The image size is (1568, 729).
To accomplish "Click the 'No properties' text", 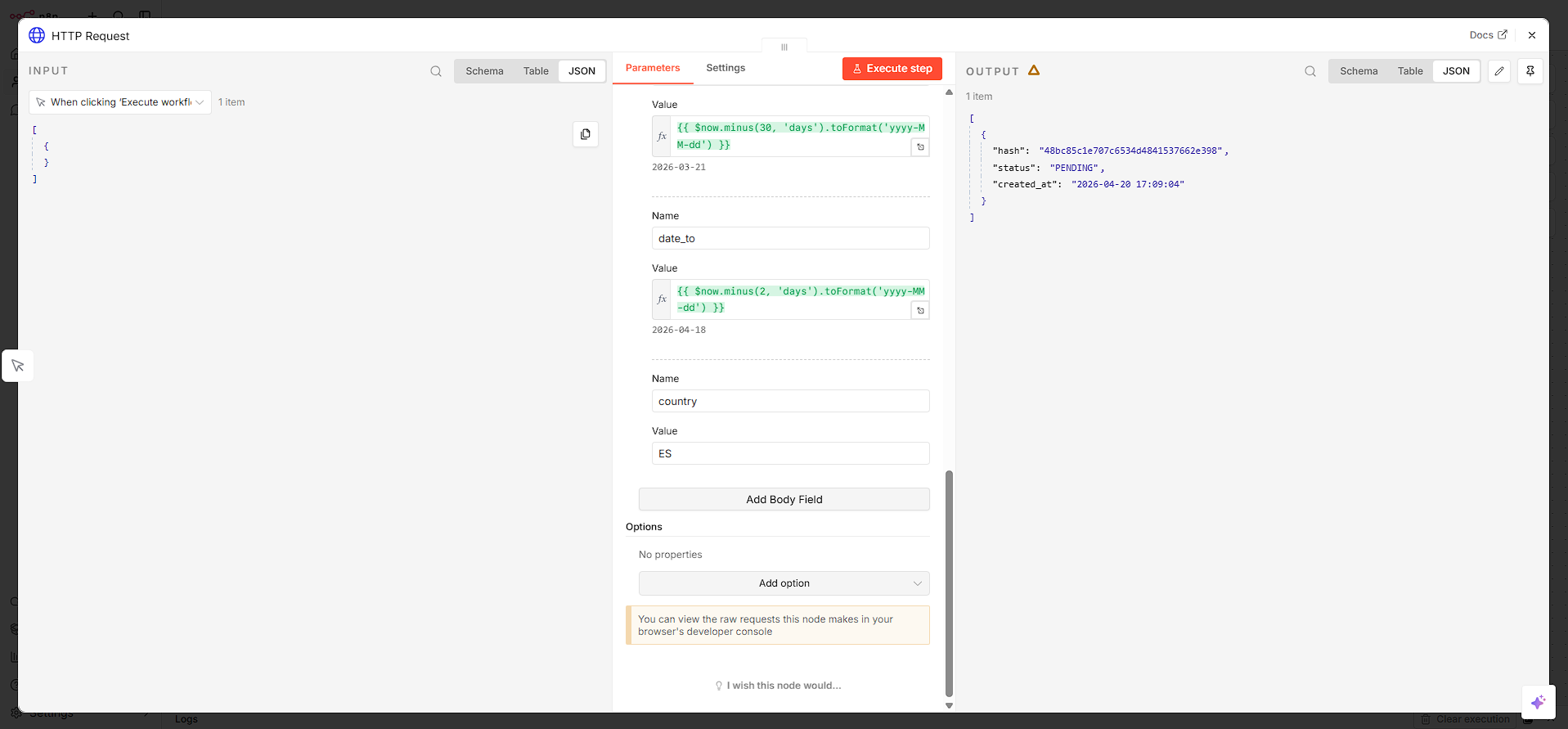I will click(671, 555).
